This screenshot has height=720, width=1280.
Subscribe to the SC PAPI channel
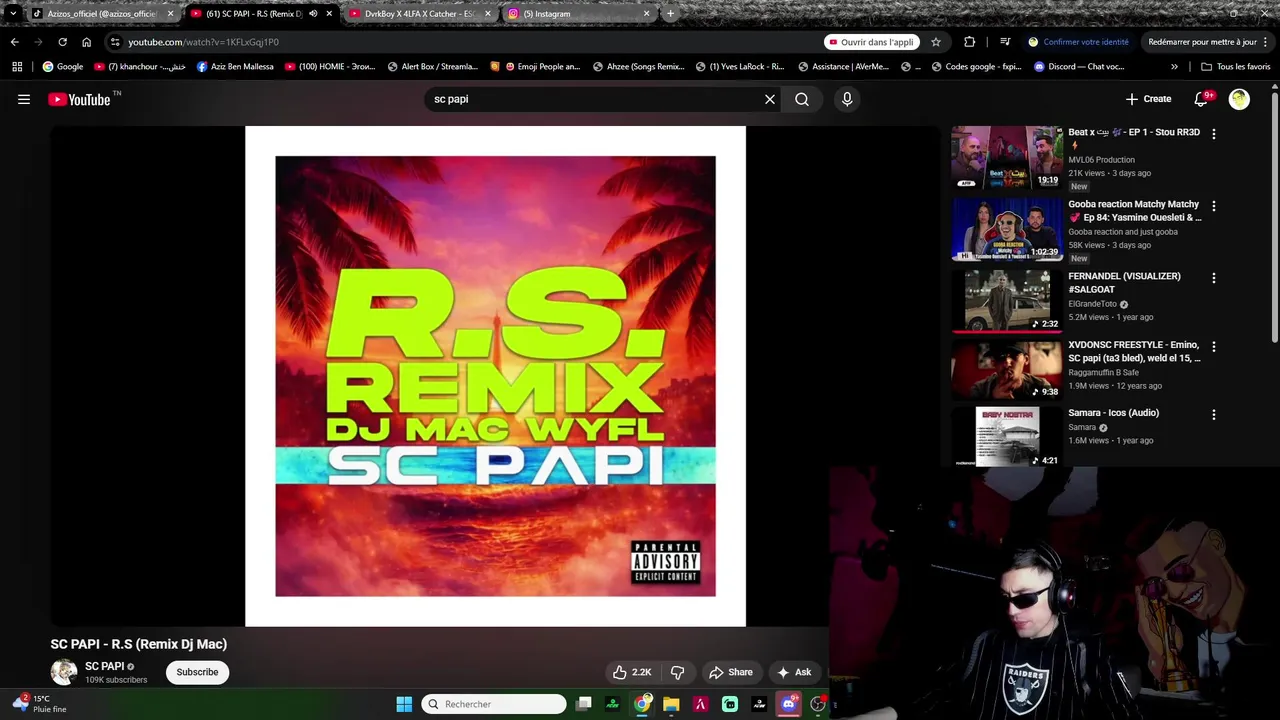pyautogui.click(x=197, y=672)
